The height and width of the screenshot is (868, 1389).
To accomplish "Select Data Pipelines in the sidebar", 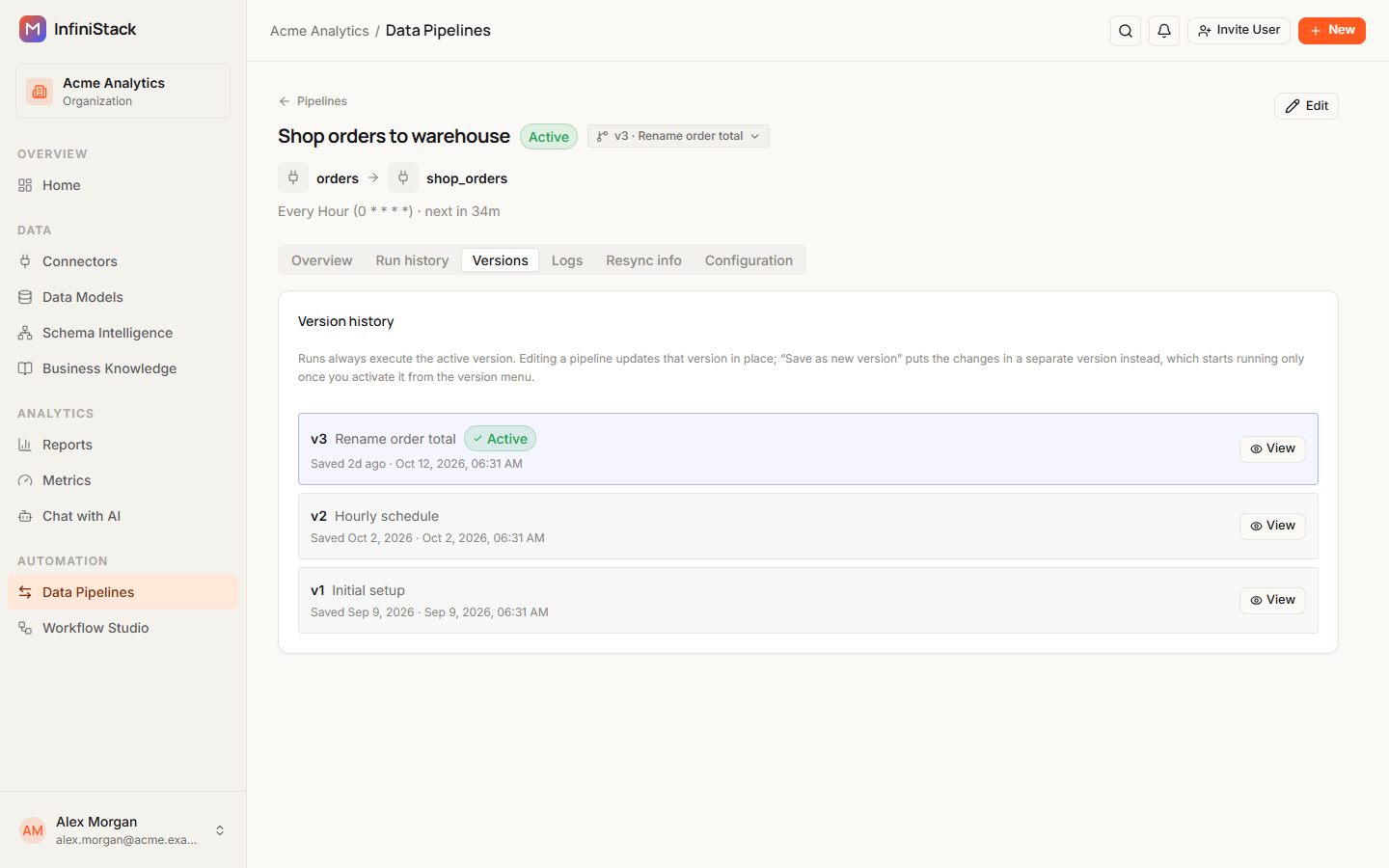I will (x=123, y=592).
